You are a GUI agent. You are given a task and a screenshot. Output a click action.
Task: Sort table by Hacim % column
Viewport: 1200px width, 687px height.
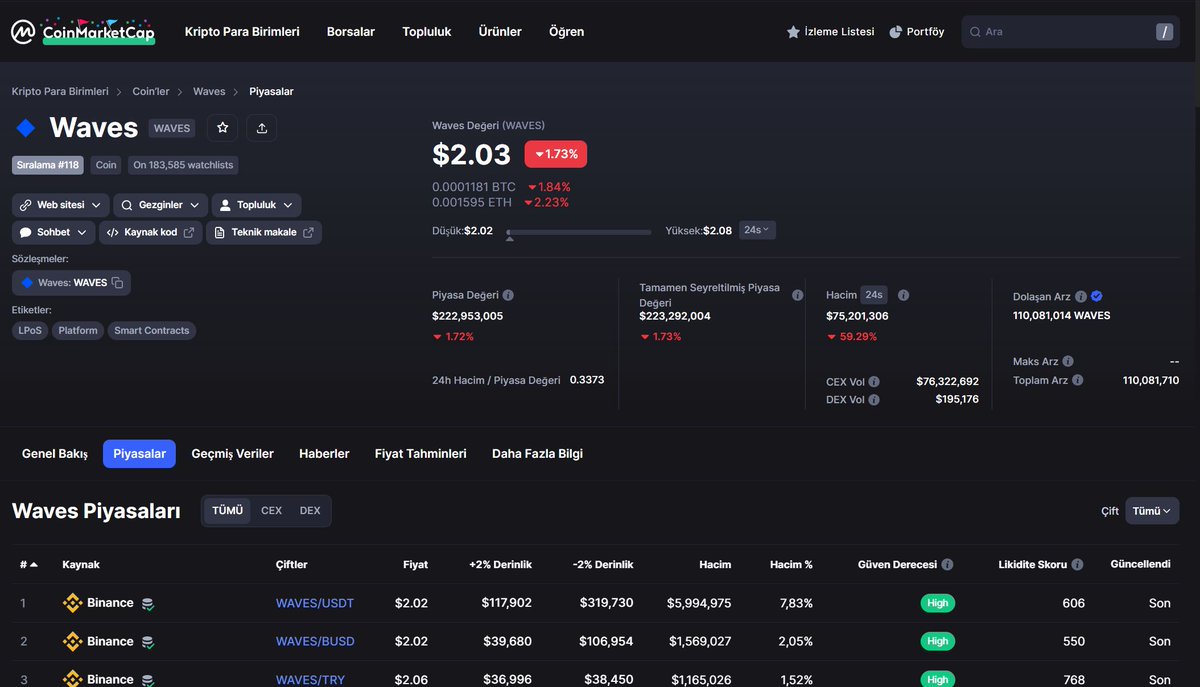pos(791,565)
